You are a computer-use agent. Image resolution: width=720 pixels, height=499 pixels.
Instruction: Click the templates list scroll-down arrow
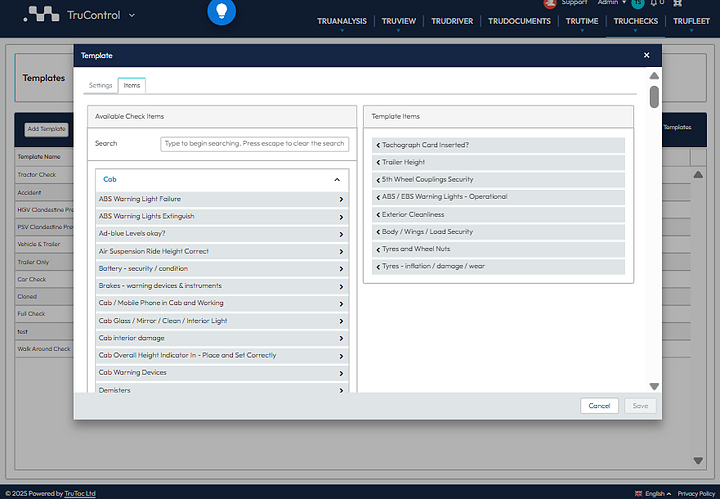click(x=698, y=460)
